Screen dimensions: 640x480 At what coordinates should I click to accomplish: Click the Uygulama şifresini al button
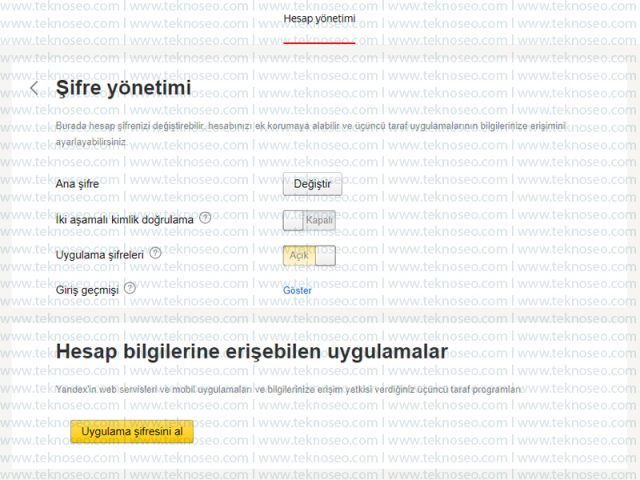point(132,431)
